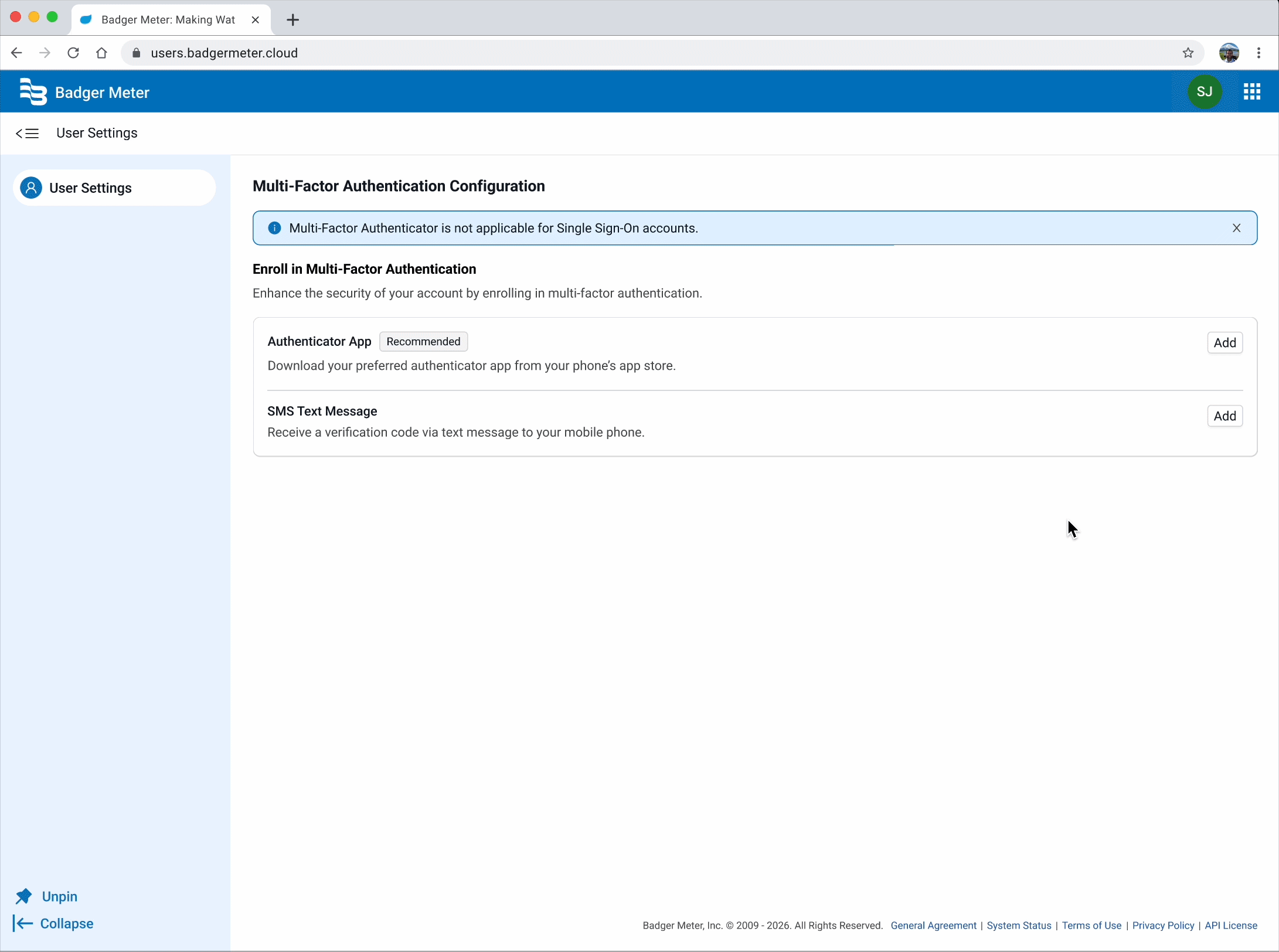Click the copyright notice text
The width and height of the screenshot is (1279, 952).
point(763,926)
